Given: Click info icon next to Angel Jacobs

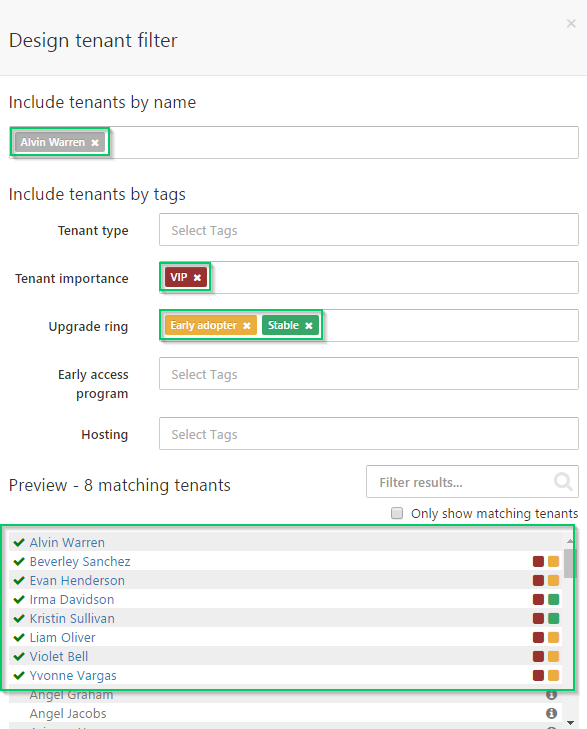Looking at the screenshot, I should [551, 713].
